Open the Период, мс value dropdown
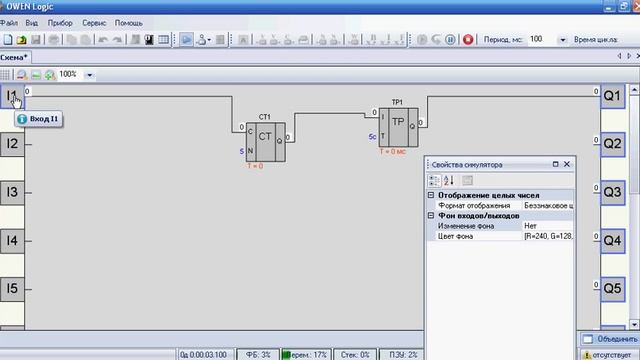 pyautogui.click(x=562, y=40)
